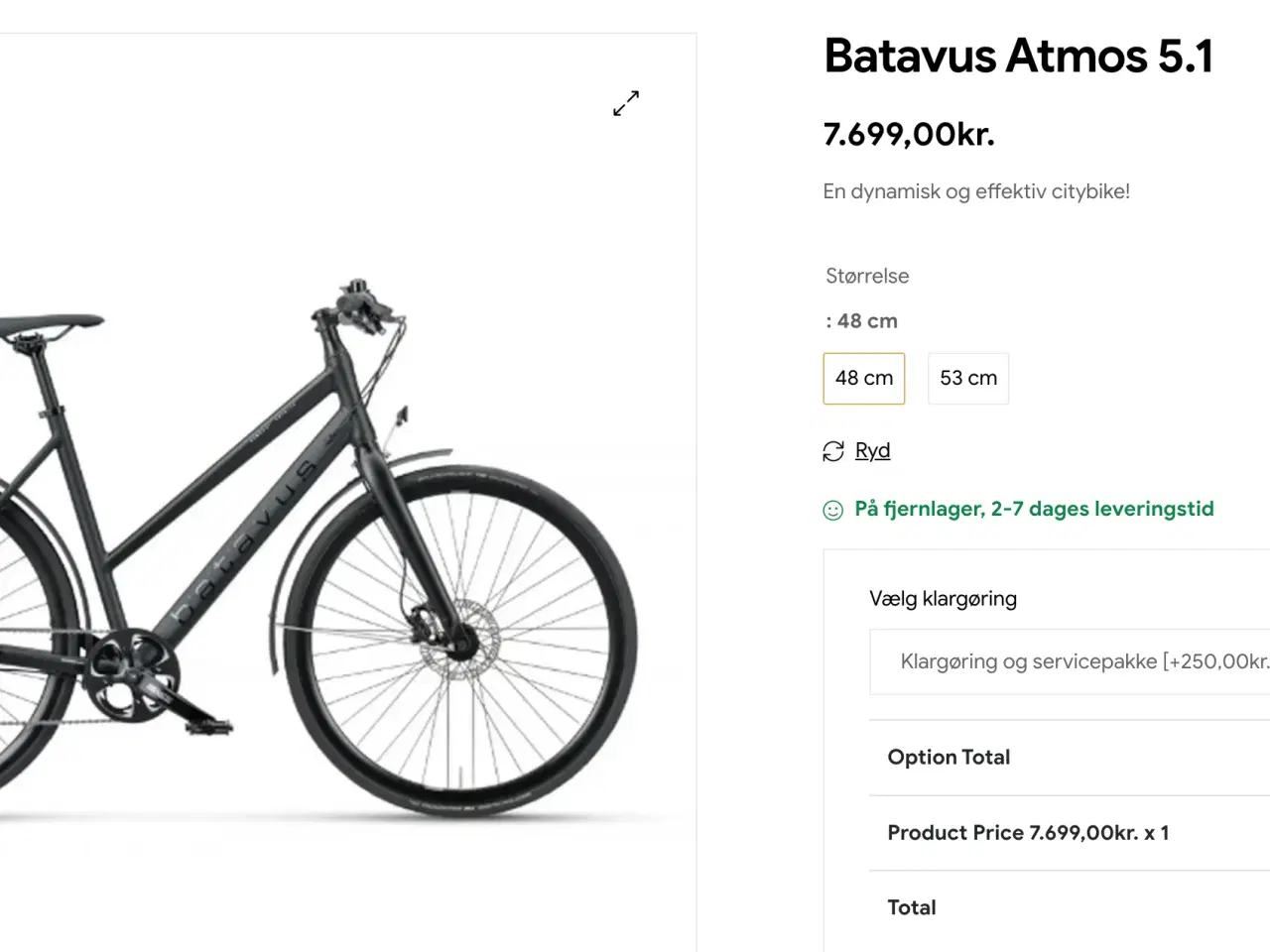
Task: Open the fullscreen image expand icon
Action: pos(626,103)
